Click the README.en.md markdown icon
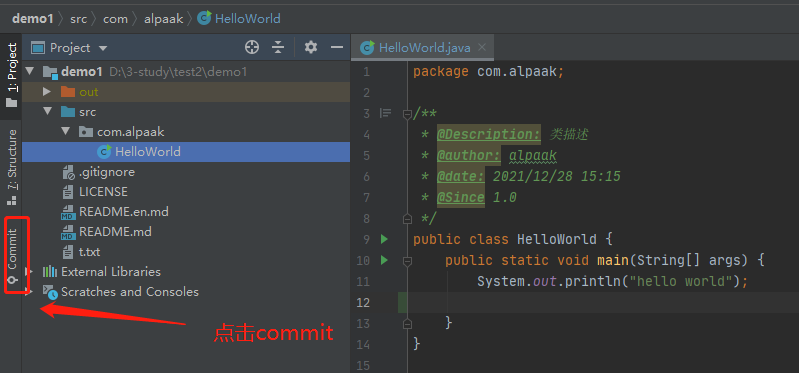The image size is (799, 373). pos(67,212)
